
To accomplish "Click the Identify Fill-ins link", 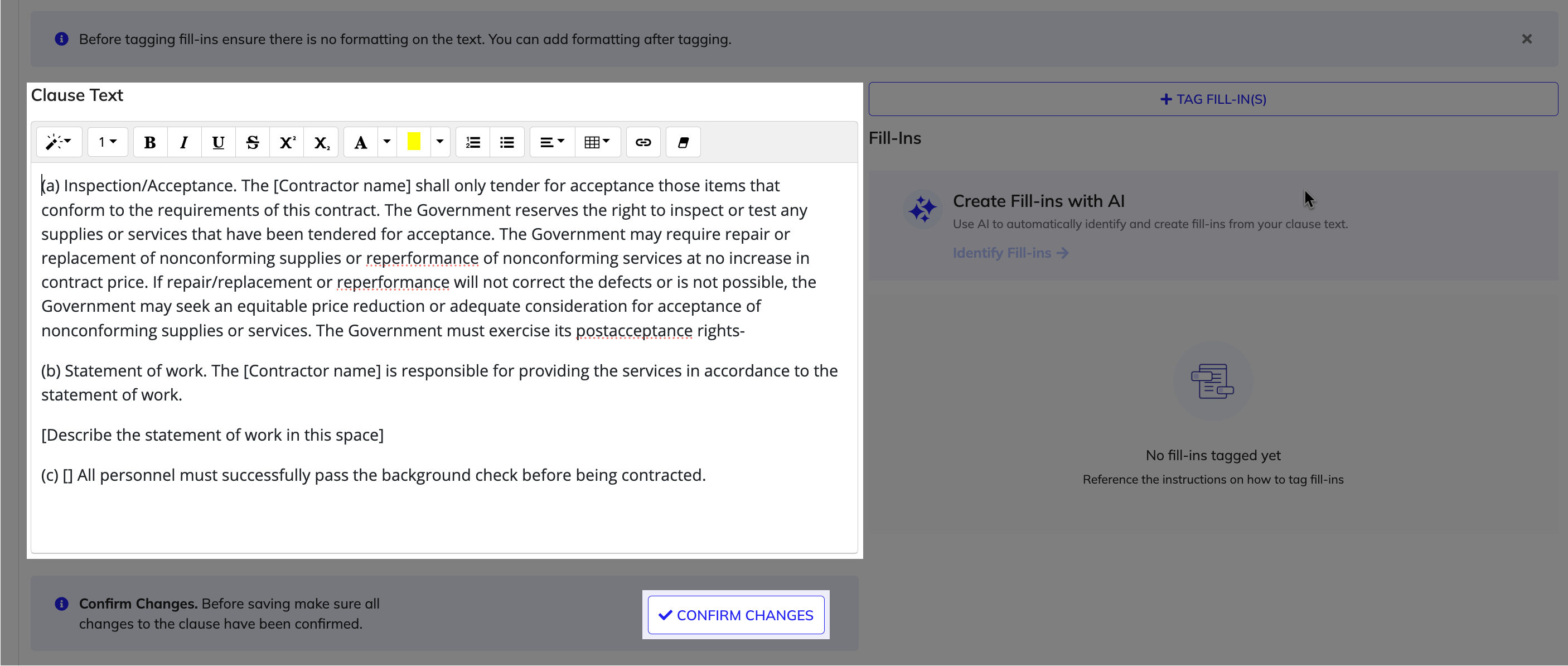I will pos(1010,253).
